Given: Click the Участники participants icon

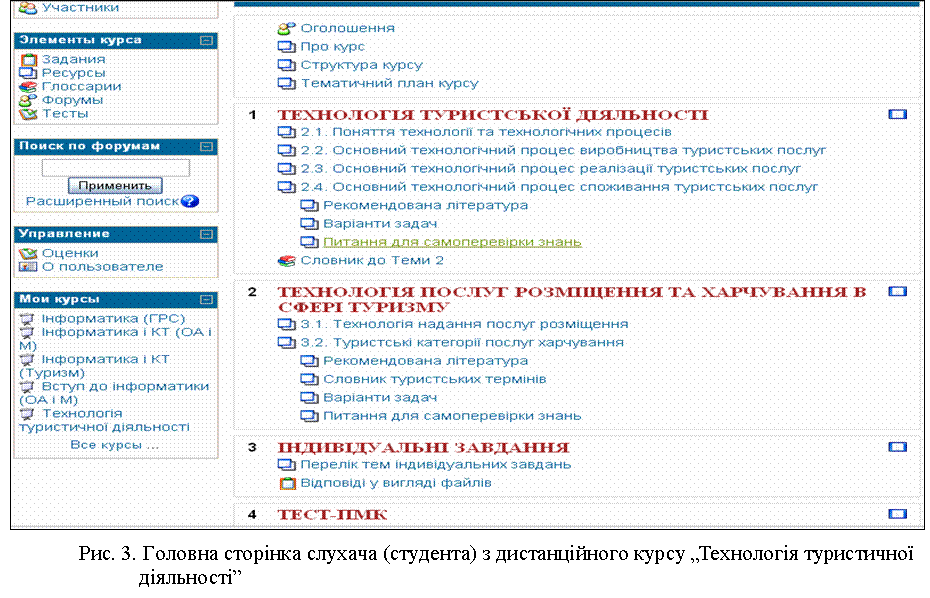Looking at the screenshot, I should tap(28, 8).
